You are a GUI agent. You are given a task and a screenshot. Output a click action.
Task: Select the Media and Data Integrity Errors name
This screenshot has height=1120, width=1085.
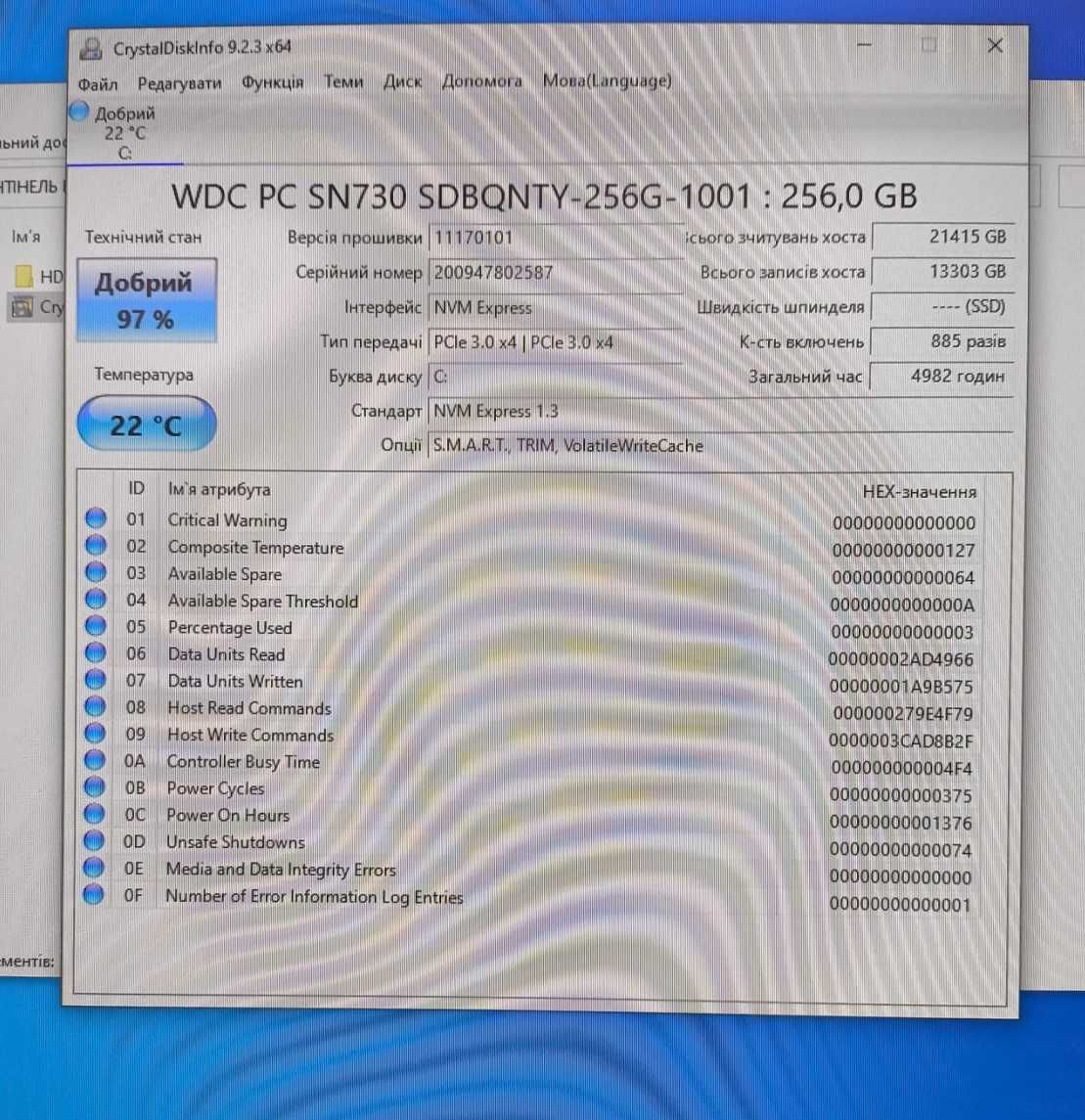point(281,870)
